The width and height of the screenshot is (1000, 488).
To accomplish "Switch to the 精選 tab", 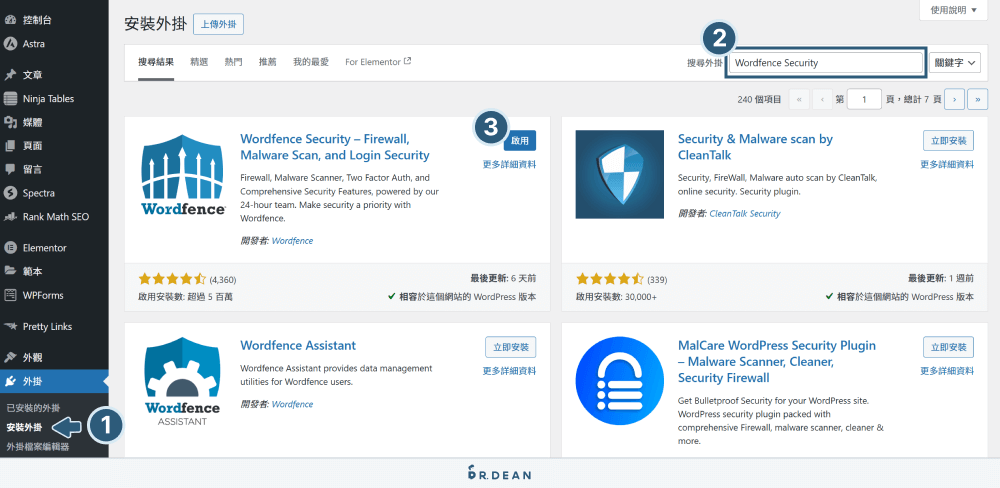I will (199, 63).
